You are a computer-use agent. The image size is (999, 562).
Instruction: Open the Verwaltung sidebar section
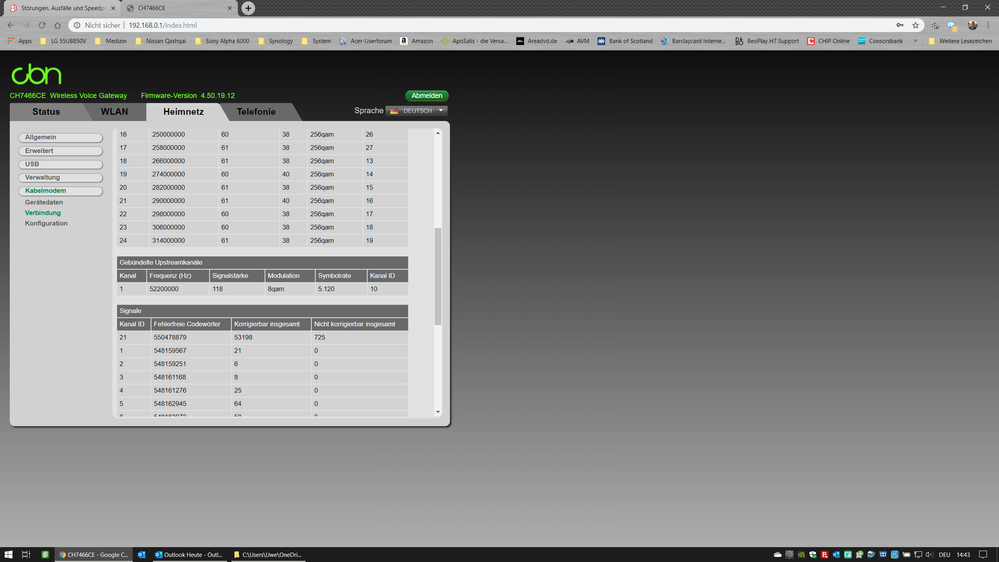[x=61, y=178]
